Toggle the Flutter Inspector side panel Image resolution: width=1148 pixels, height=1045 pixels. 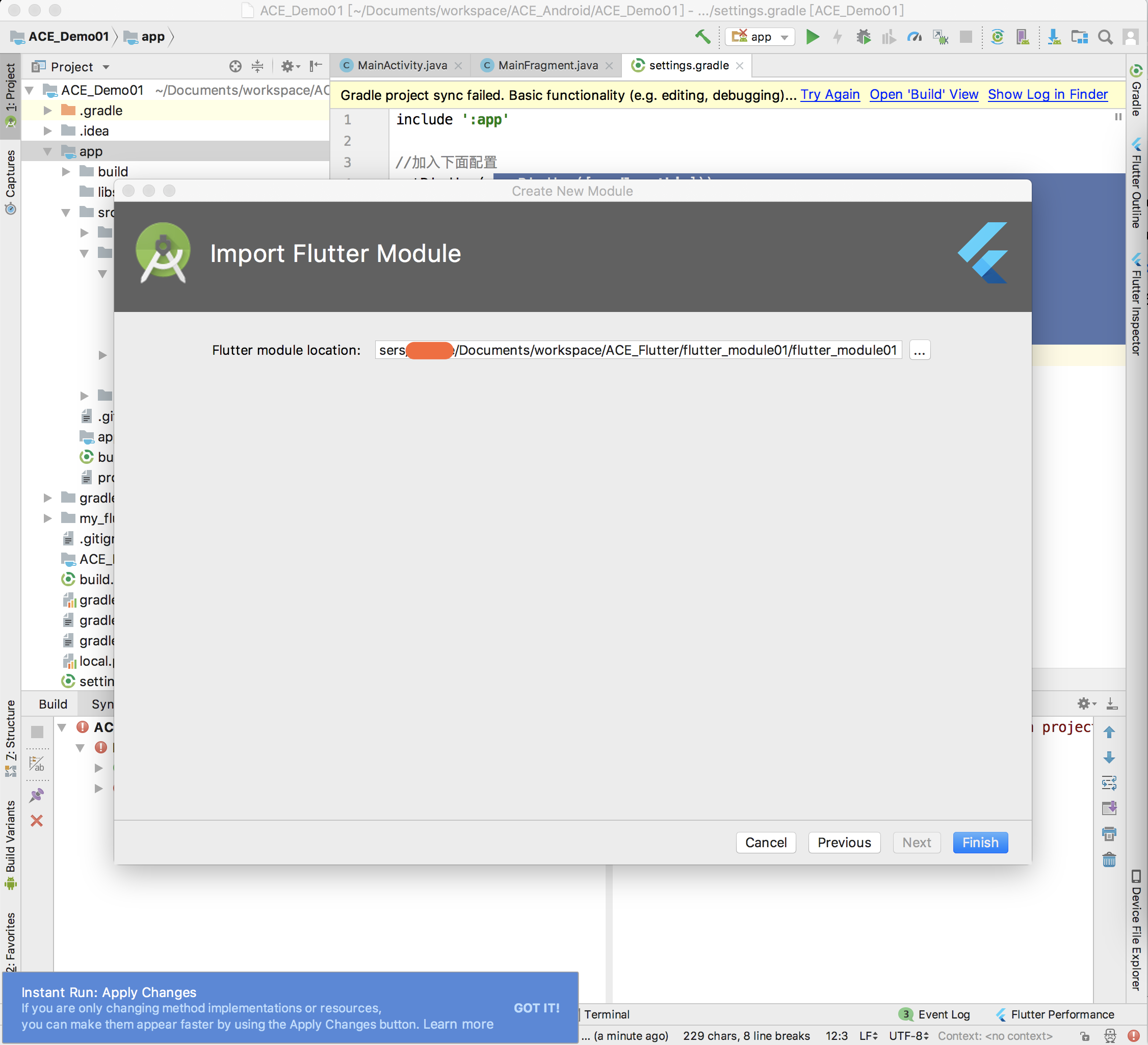click(1136, 305)
